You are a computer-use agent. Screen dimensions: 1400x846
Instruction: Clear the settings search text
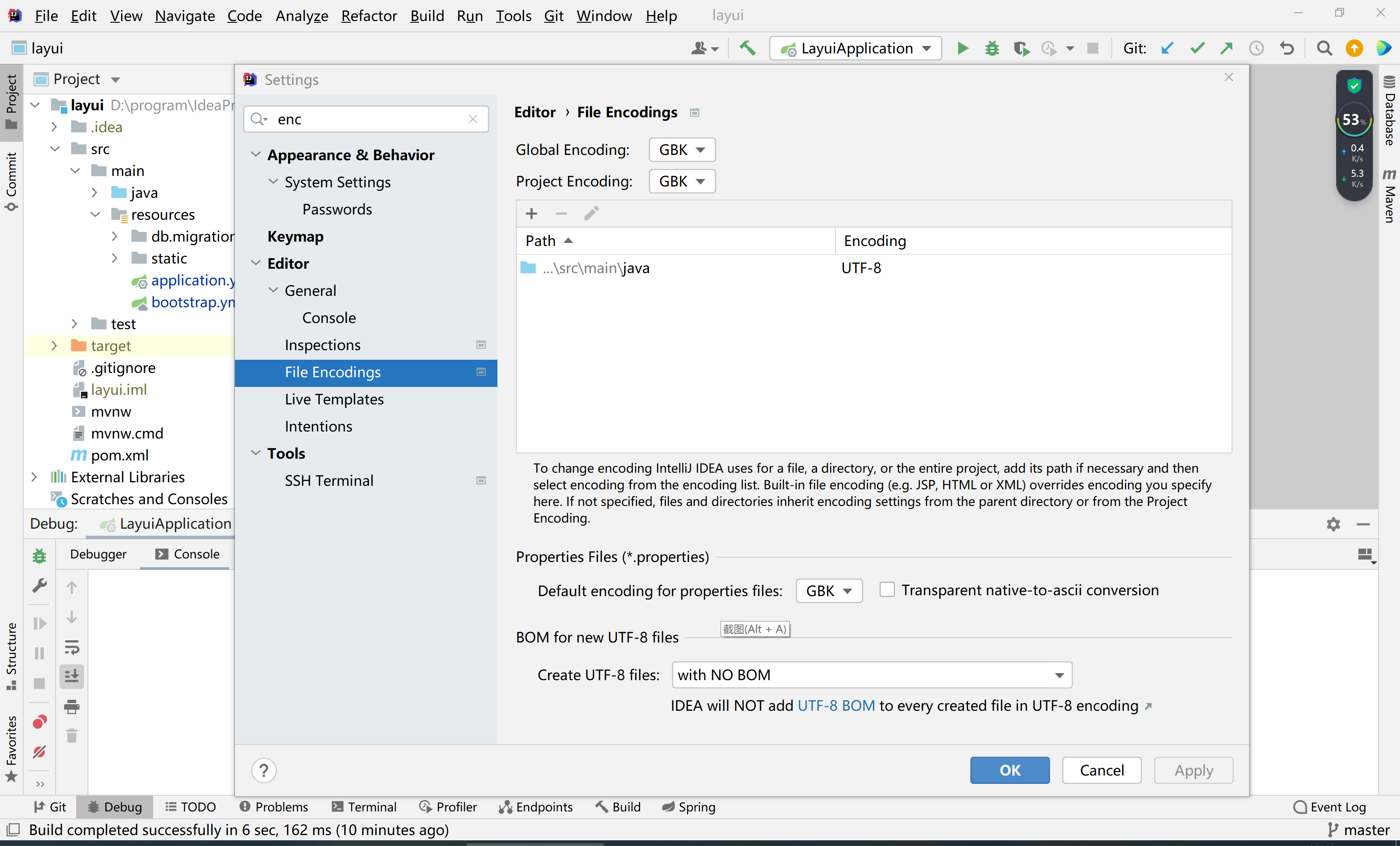[x=473, y=119]
